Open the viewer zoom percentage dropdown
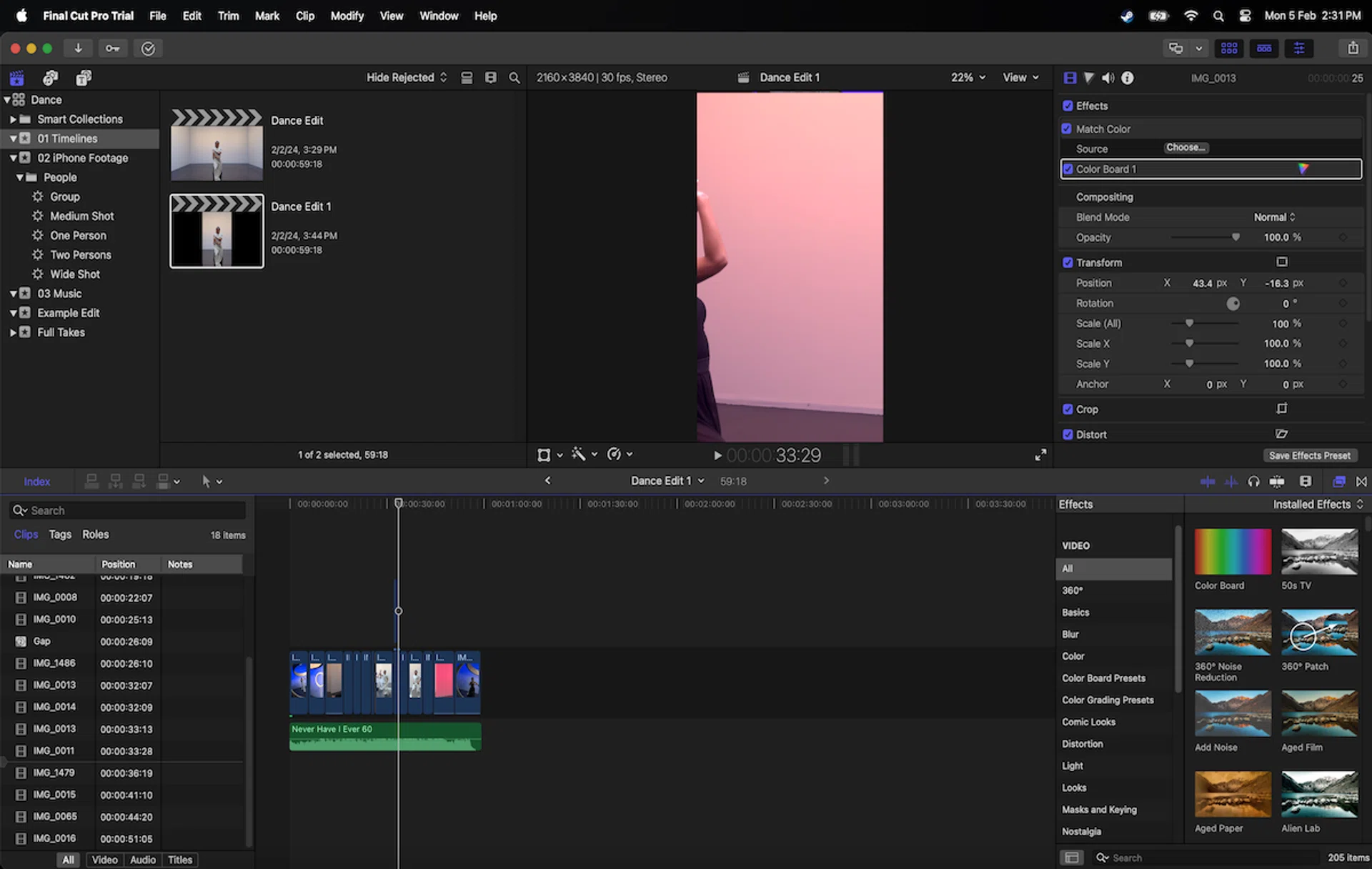The width and height of the screenshot is (1372, 869). pyautogui.click(x=968, y=77)
